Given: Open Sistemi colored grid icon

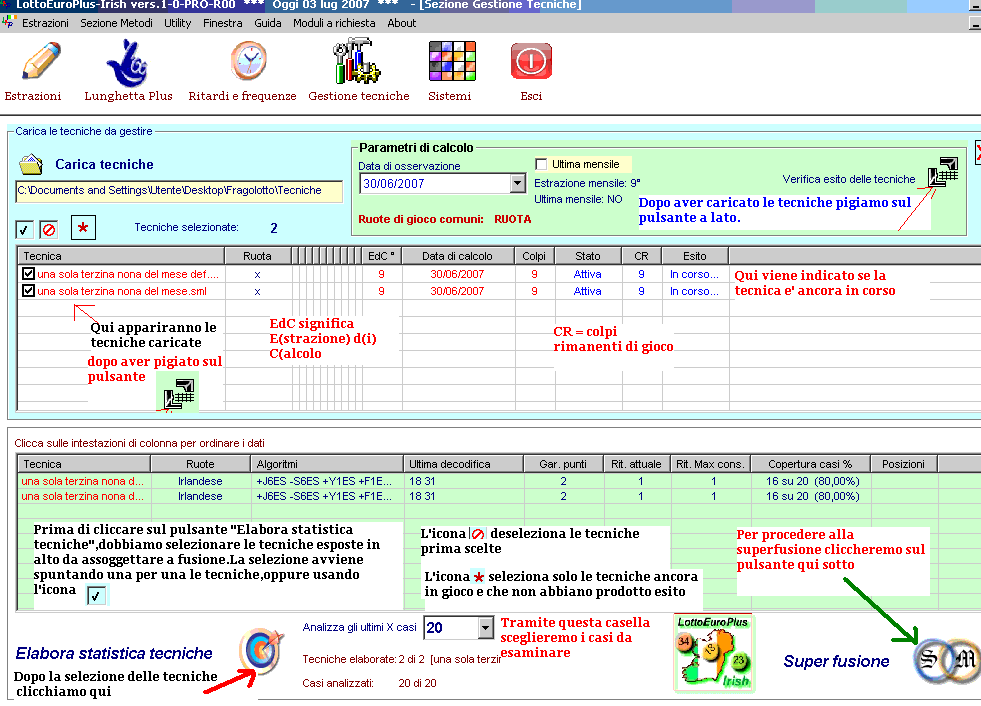Looking at the screenshot, I should 452,61.
